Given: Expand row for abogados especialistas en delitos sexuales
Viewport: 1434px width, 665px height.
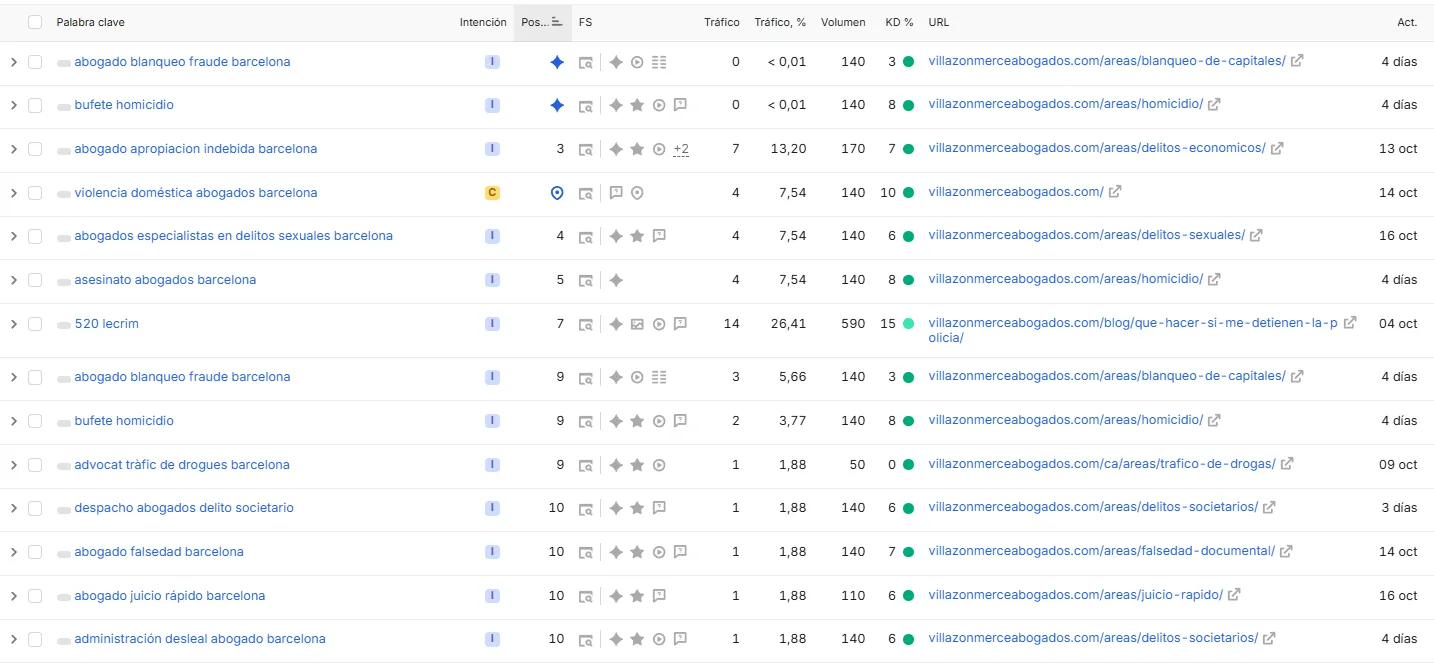Looking at the screenshot, I should click(13, 236).
